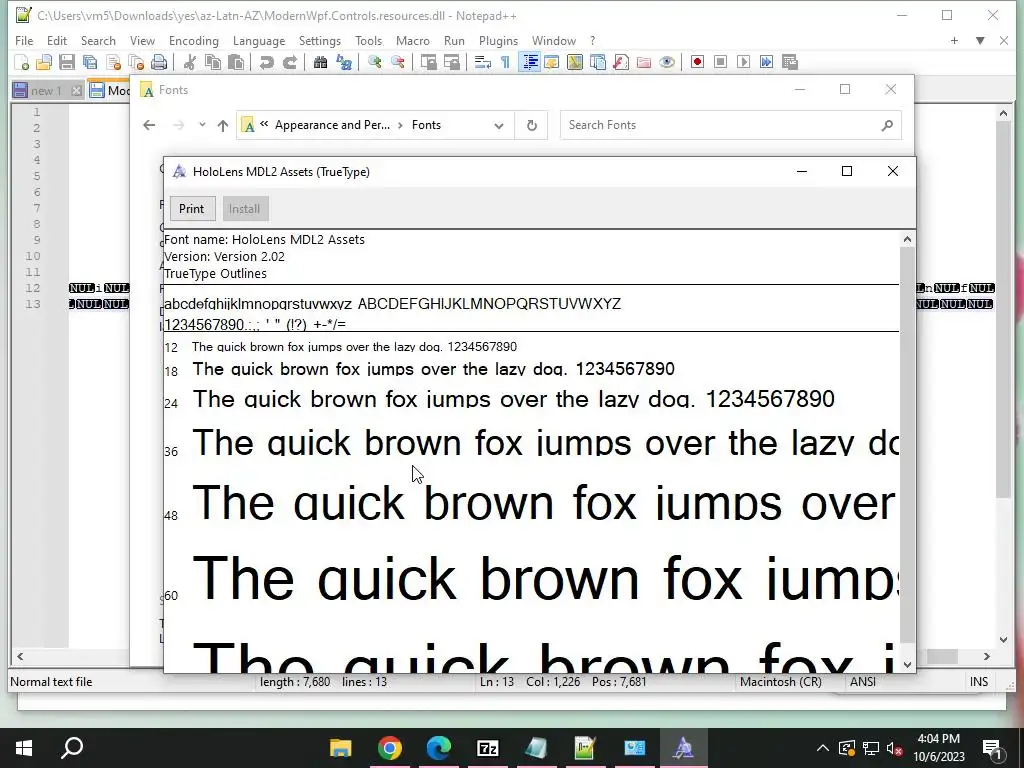Open File Explorer from the taskbar
The height and width of the screenshot is (768, 1024).
(340, 748)
